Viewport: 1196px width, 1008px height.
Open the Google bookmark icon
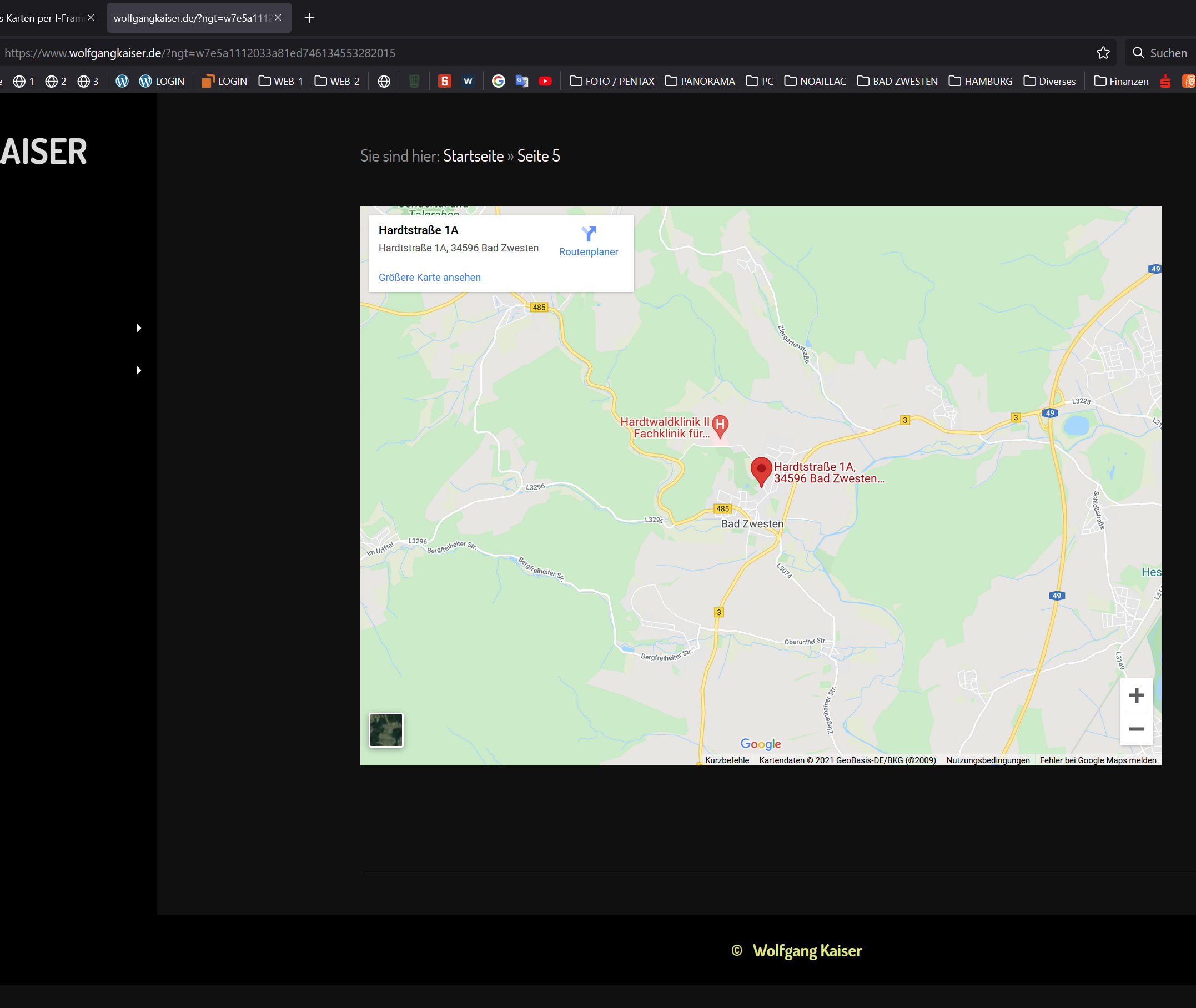[498, 81]
